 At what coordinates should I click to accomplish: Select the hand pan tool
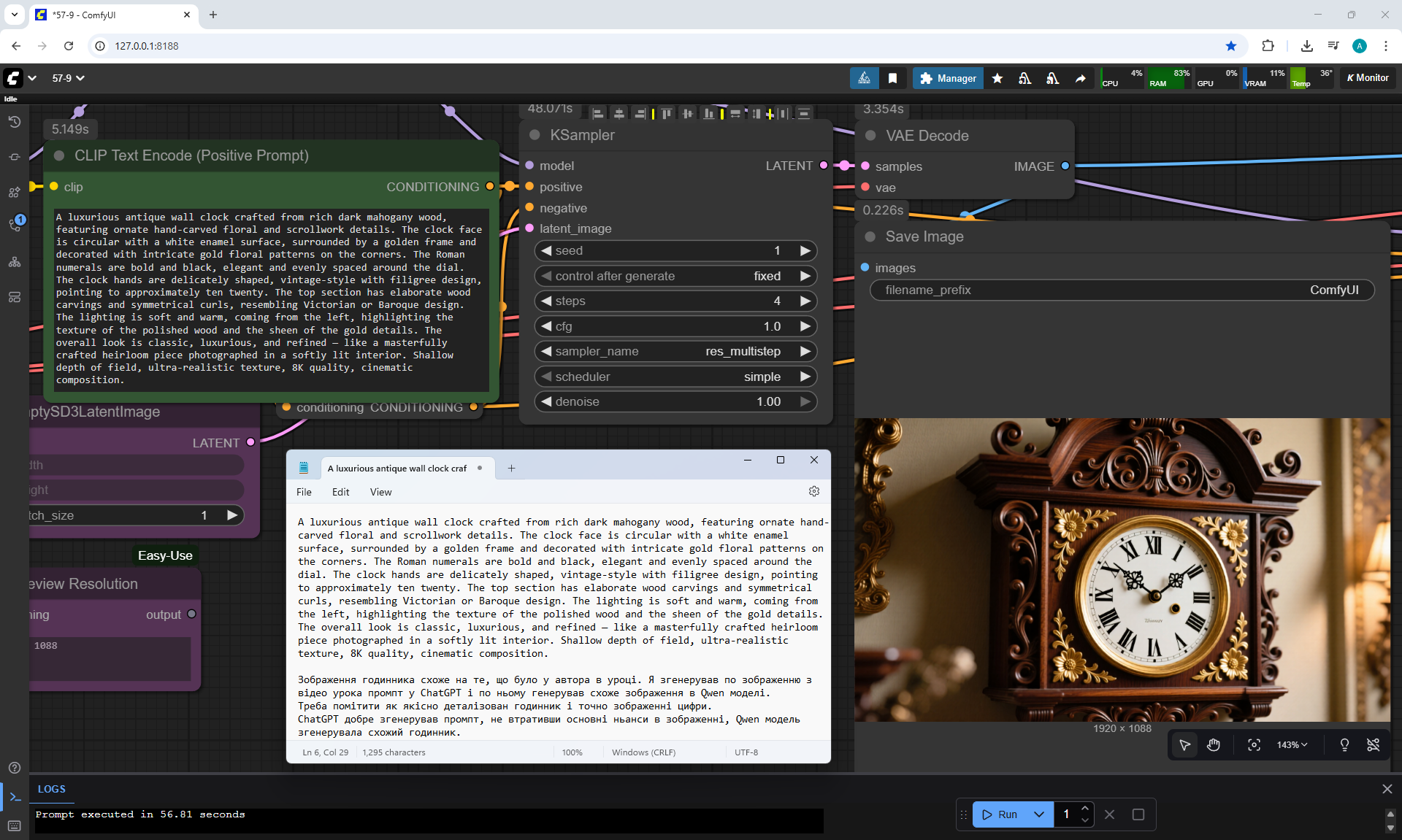click(1213, 744)
